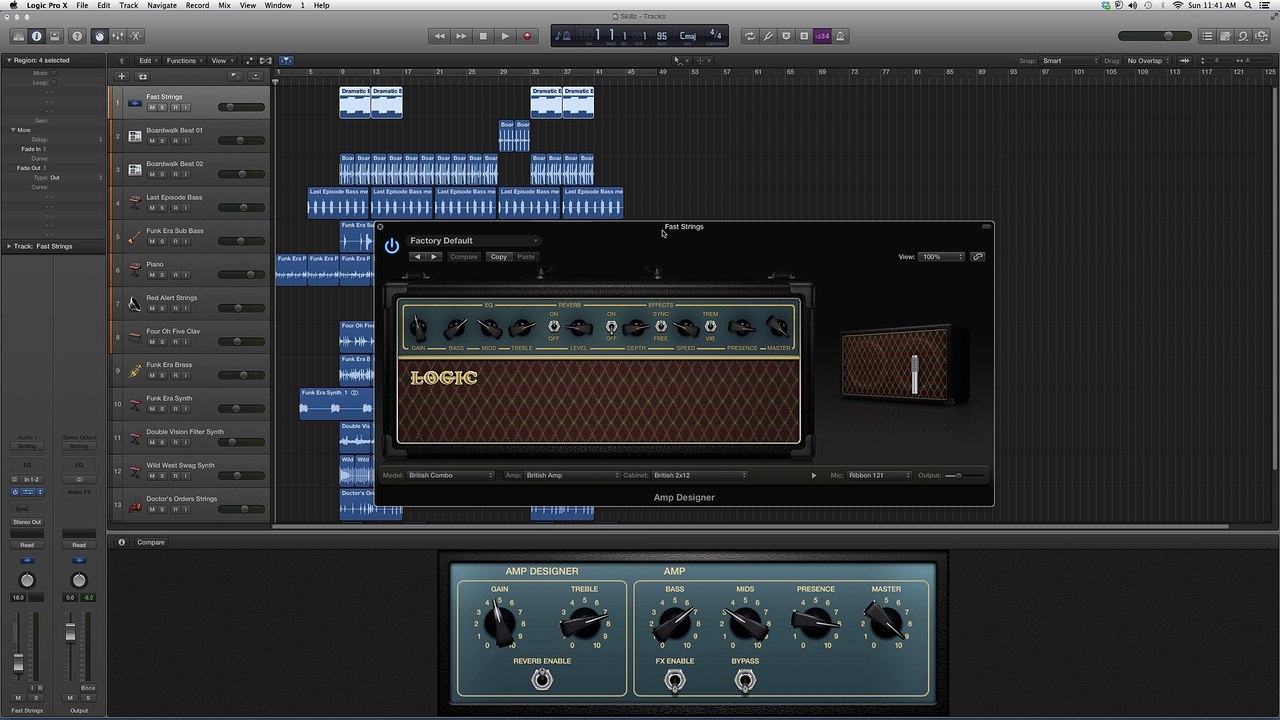Adjust the master volume slider in toolbar

point(1154,36)
